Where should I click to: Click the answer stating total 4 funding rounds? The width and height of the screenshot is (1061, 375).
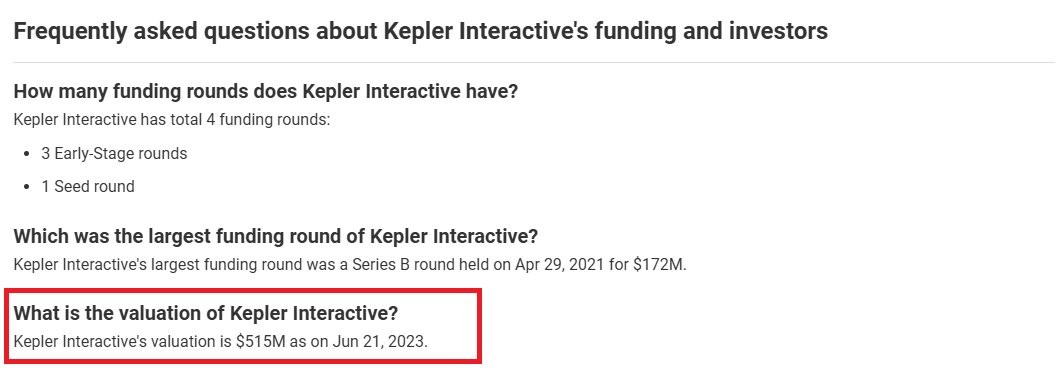click(x=172, y=120)
